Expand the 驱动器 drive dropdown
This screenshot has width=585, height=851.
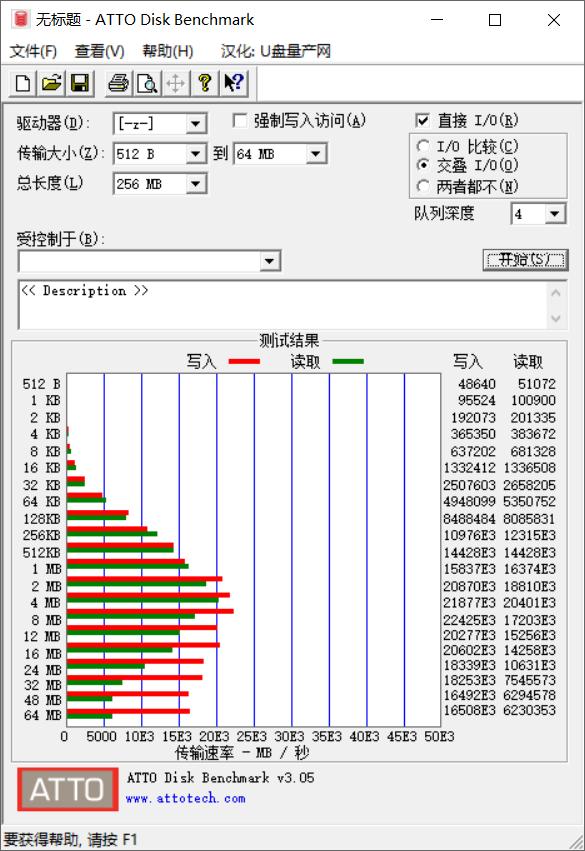tap(195, 124)
